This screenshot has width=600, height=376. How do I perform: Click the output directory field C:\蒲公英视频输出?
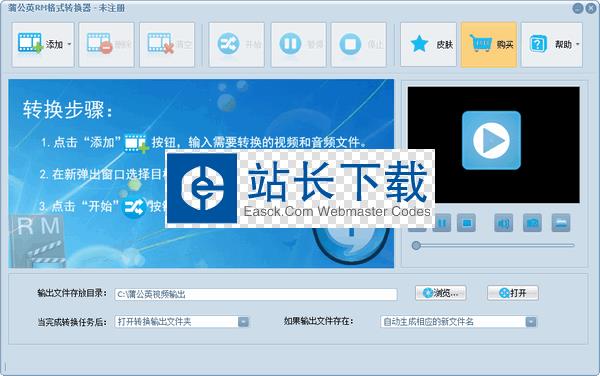256,294
